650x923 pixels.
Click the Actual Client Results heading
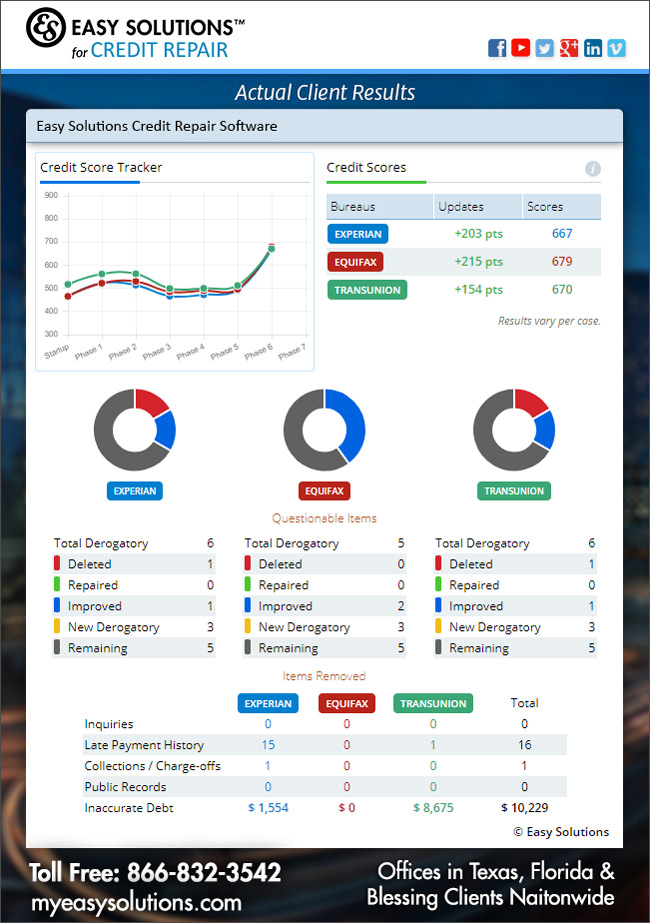(x=325, y=92)
